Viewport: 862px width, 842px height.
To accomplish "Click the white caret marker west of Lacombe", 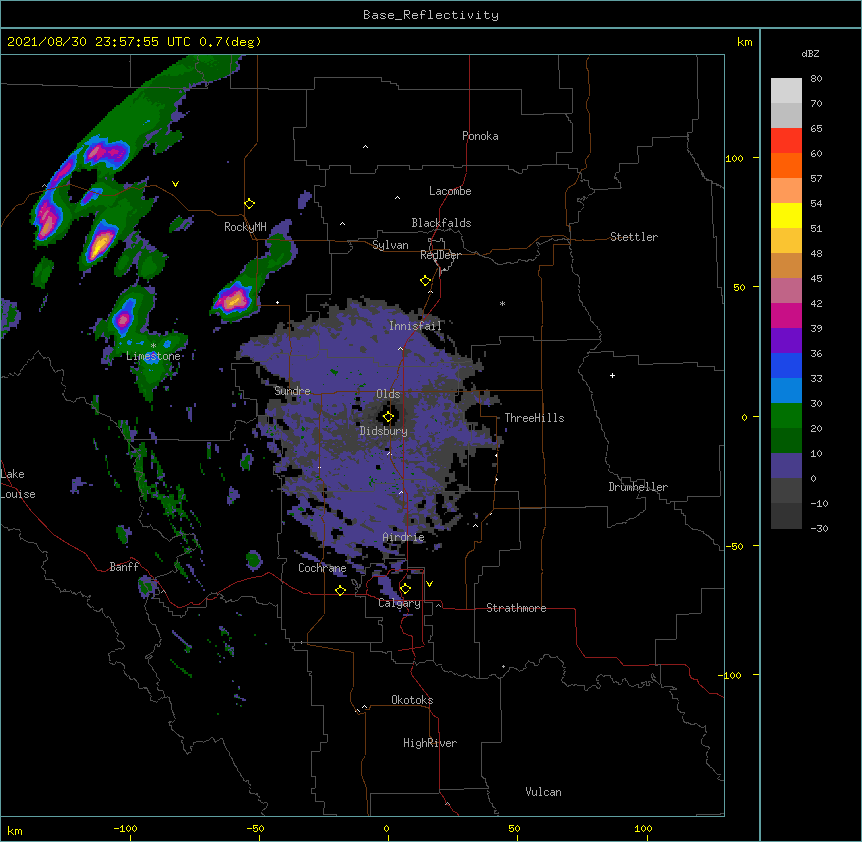I will [x=397, y=197].
